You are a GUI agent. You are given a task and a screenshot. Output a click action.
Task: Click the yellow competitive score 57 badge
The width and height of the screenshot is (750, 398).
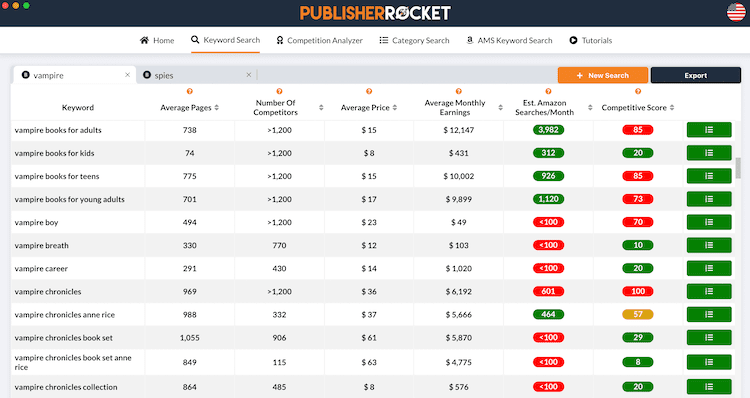pos(638,314)
